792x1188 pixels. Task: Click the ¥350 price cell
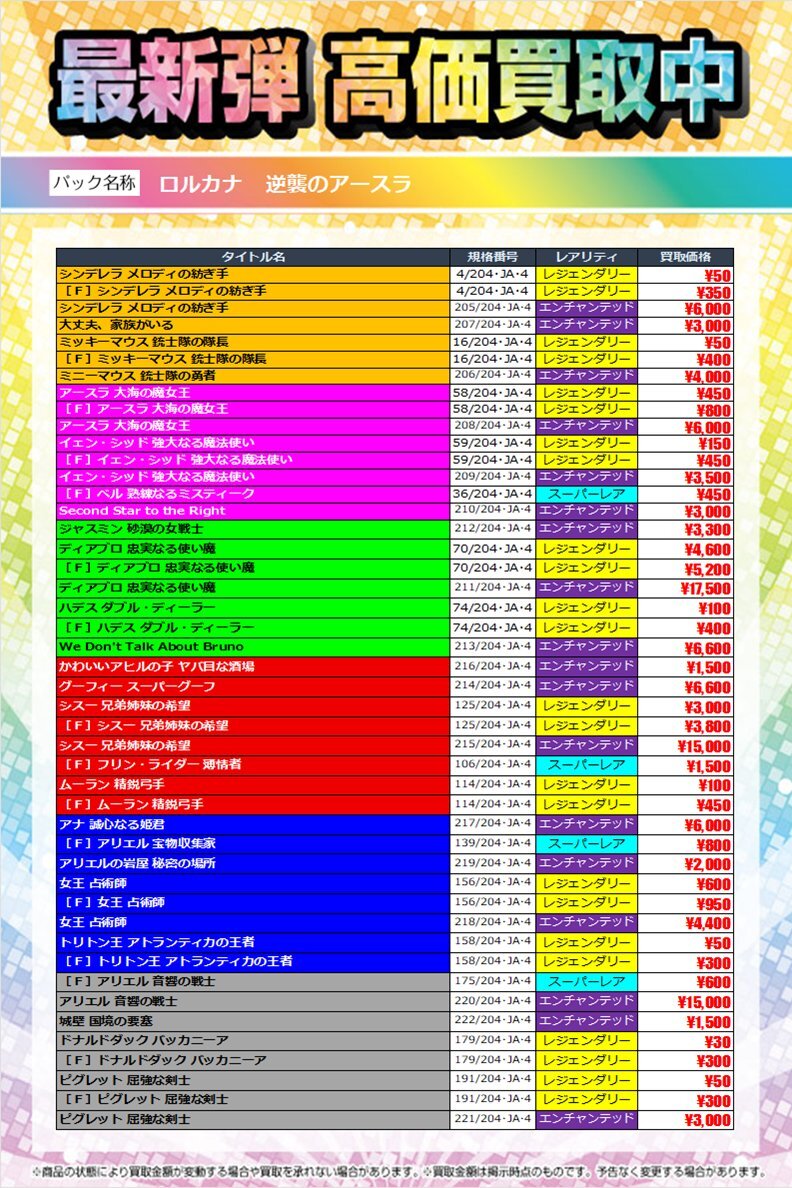coord(685,291)
